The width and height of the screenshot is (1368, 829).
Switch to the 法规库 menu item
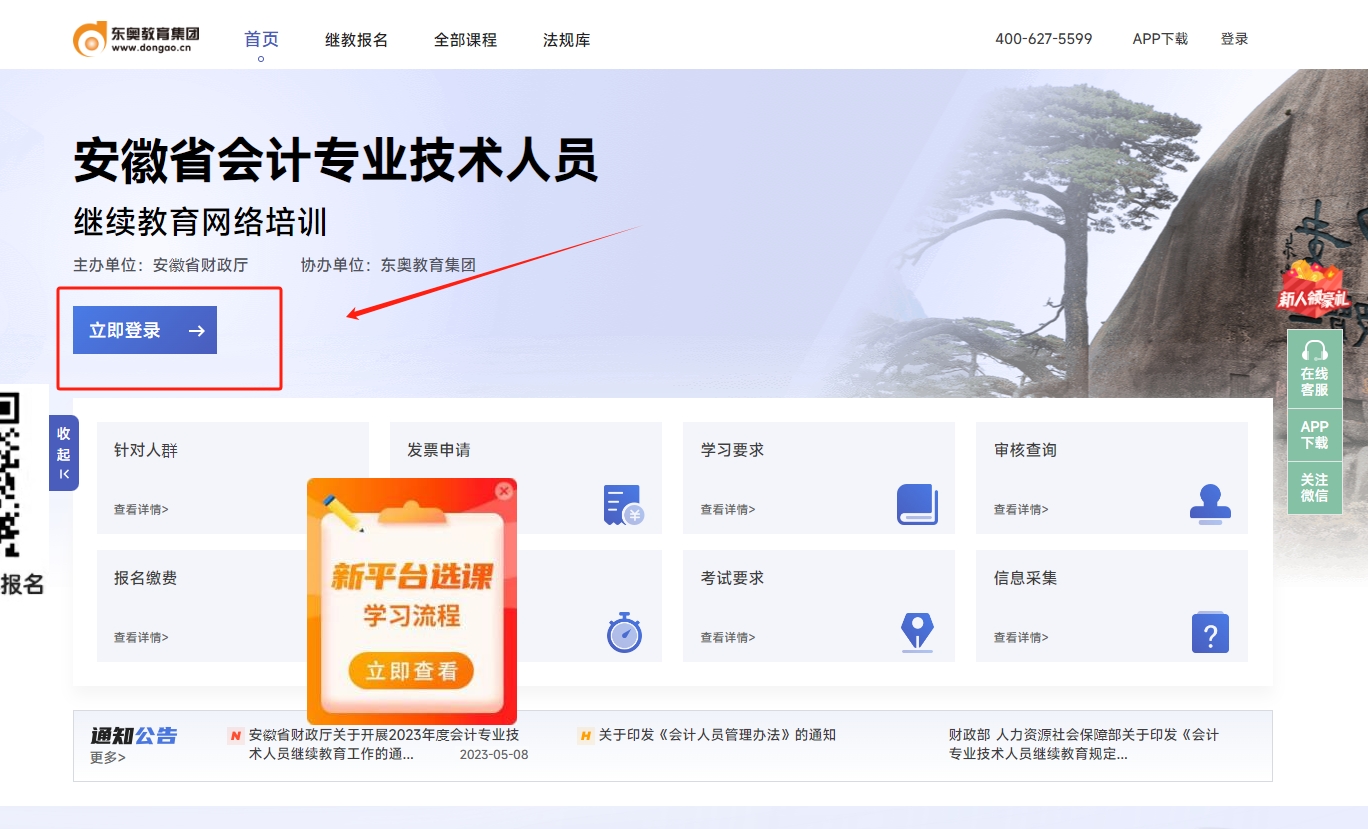point(566,39)
